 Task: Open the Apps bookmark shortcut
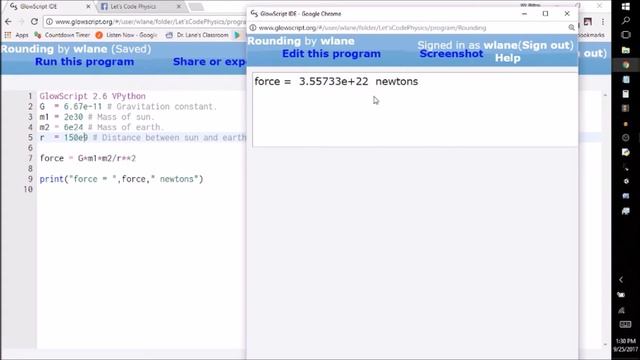coord(17,35)
